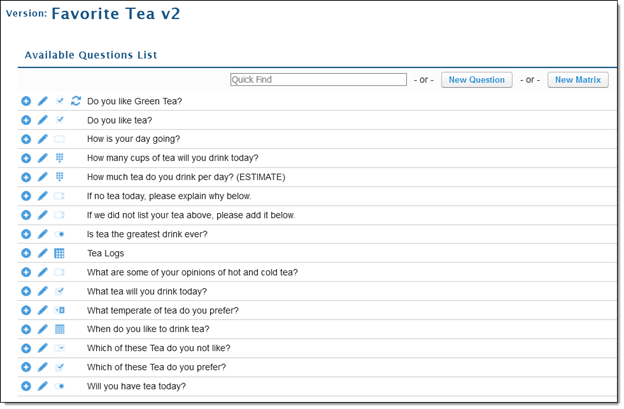Edit 'Do you like tea?' with pencil icon
This screenshot has height=409, width=624.
(43, 120)
